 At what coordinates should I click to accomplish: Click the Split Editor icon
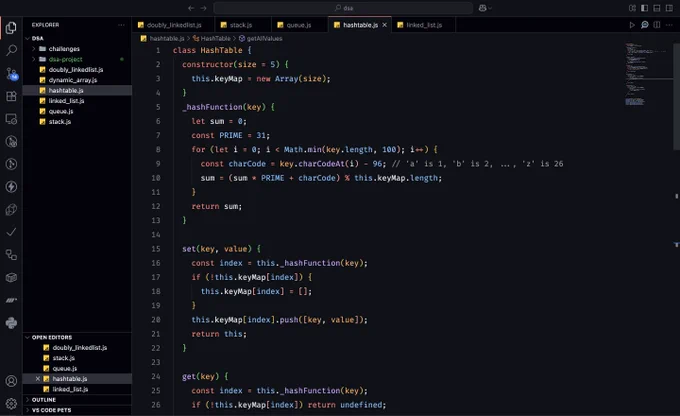coord(657,25)
